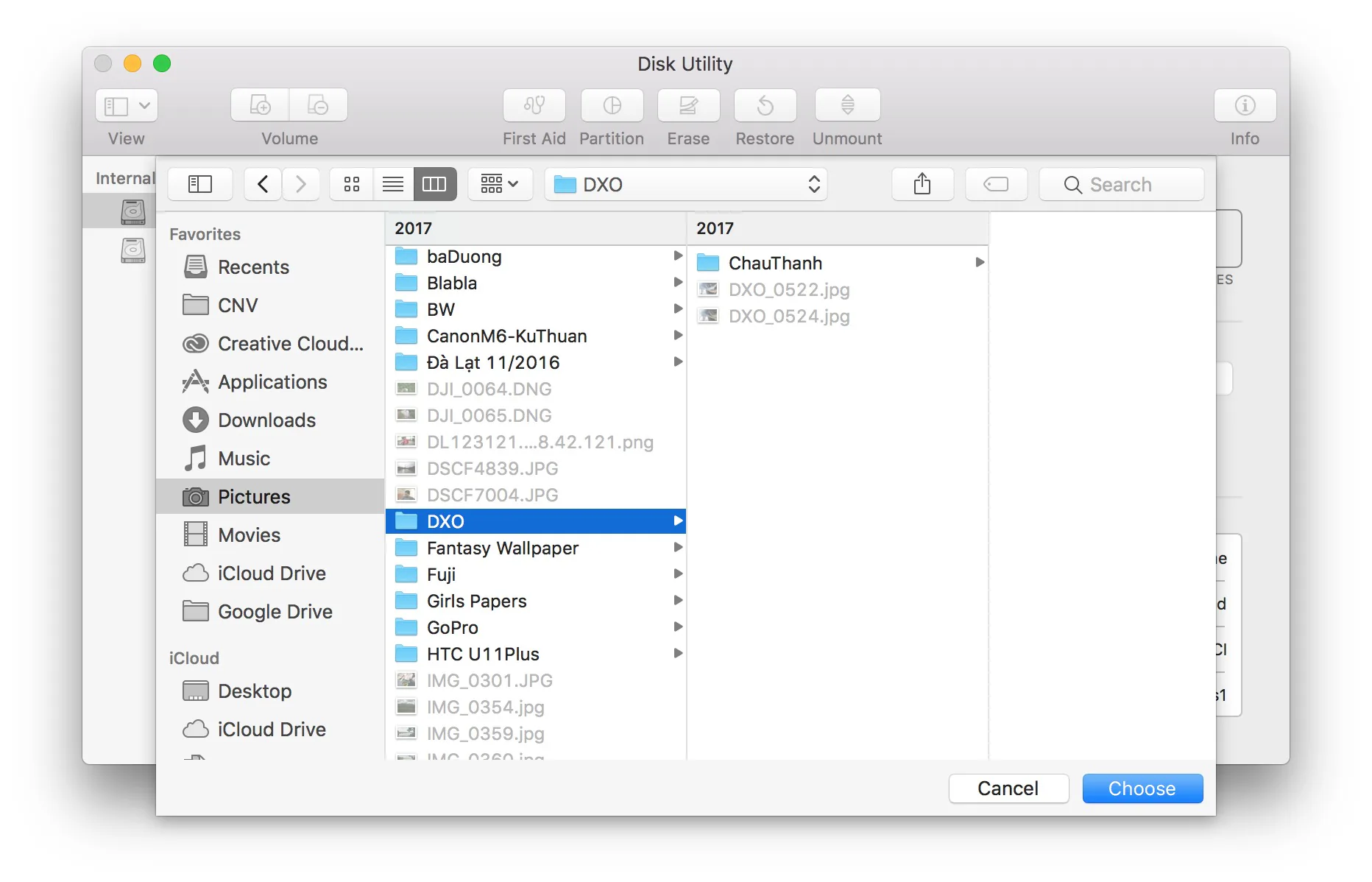Viewport: 1372px width, 882px height.
Task: Select the GoPro folder
Action: coord(536,627)
